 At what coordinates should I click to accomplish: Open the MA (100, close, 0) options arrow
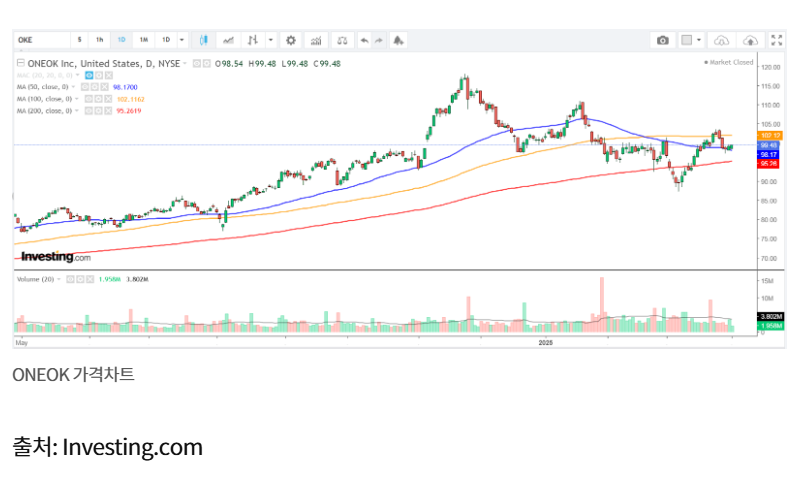pyautogui.click(x=77, y=99)
